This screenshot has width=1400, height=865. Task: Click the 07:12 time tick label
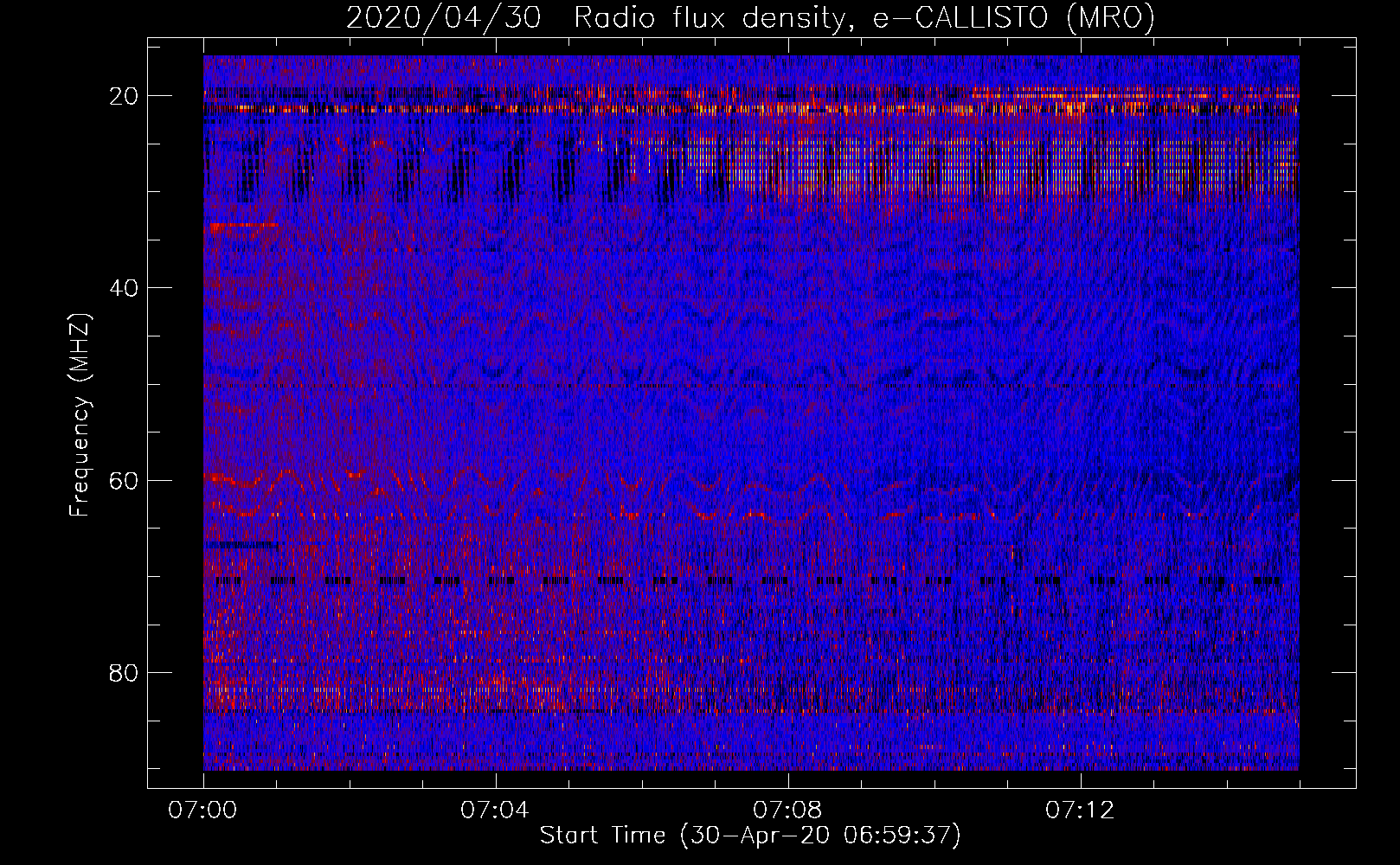1080,811
